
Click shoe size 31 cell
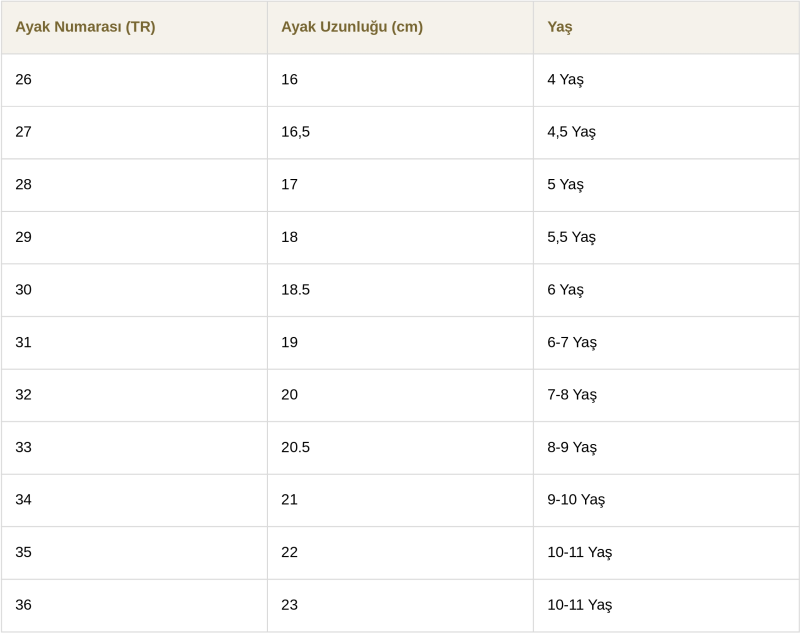pos(23,342)
